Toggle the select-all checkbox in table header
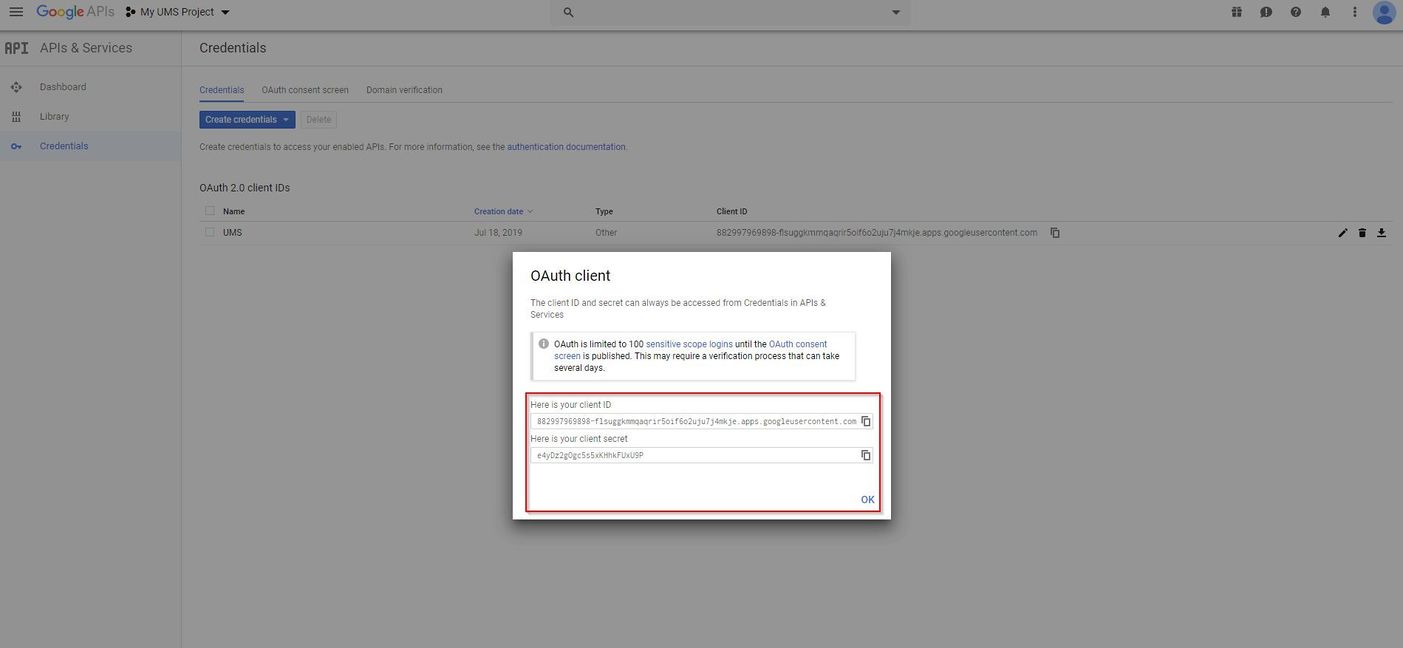The image size is (1403, 648). tap(210, 211)
